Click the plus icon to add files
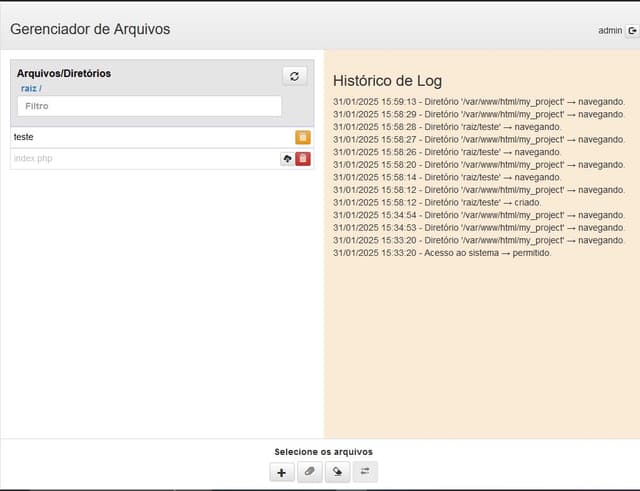The image size is (640, 491). coord(282,472)
